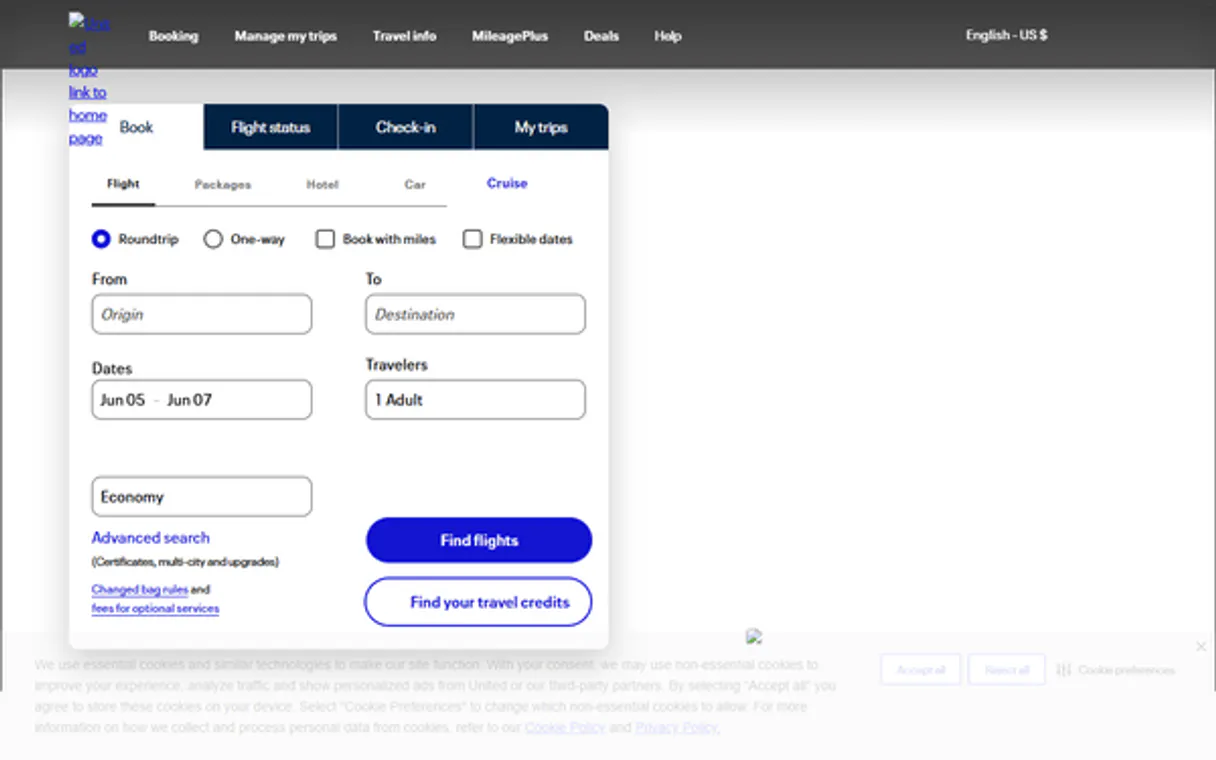Click Find your travel credits button
The height and width of the screenshot is (760, 1216).
point(478,603)
